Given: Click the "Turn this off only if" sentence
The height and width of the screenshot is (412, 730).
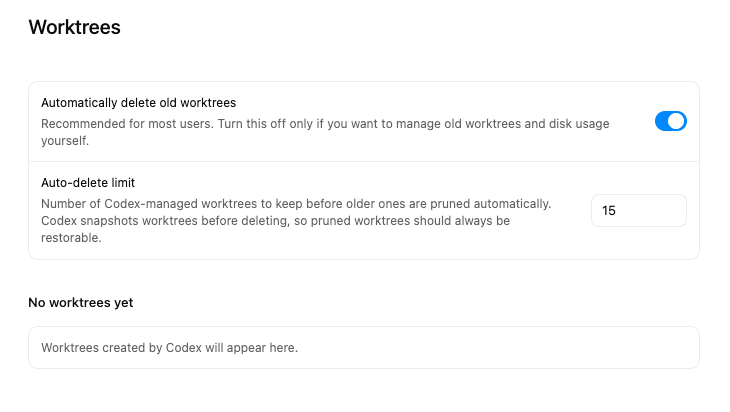Looking at the screenshot, I should click(300, 124).
